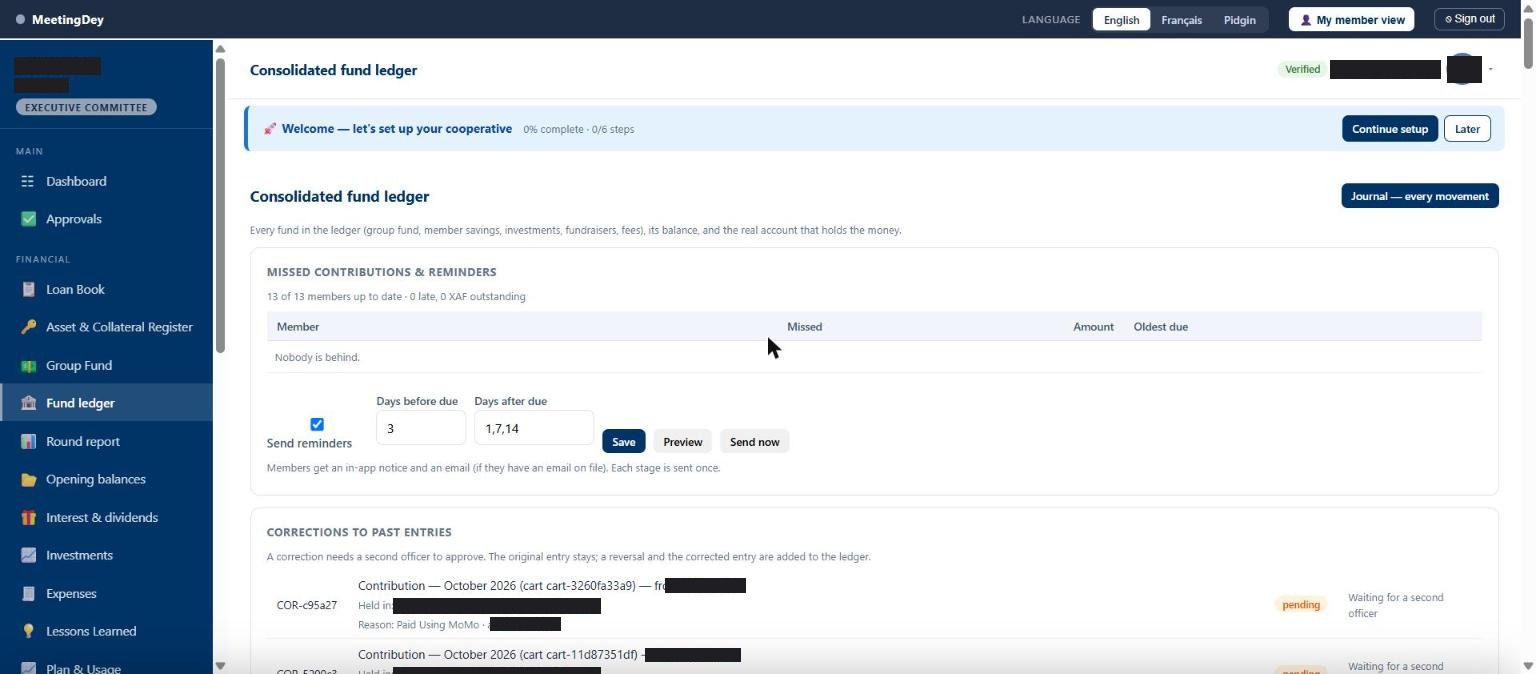Click the sidebar scrollbar down arrow
Screen dimensions: 1536x674
tap(220, 666)
